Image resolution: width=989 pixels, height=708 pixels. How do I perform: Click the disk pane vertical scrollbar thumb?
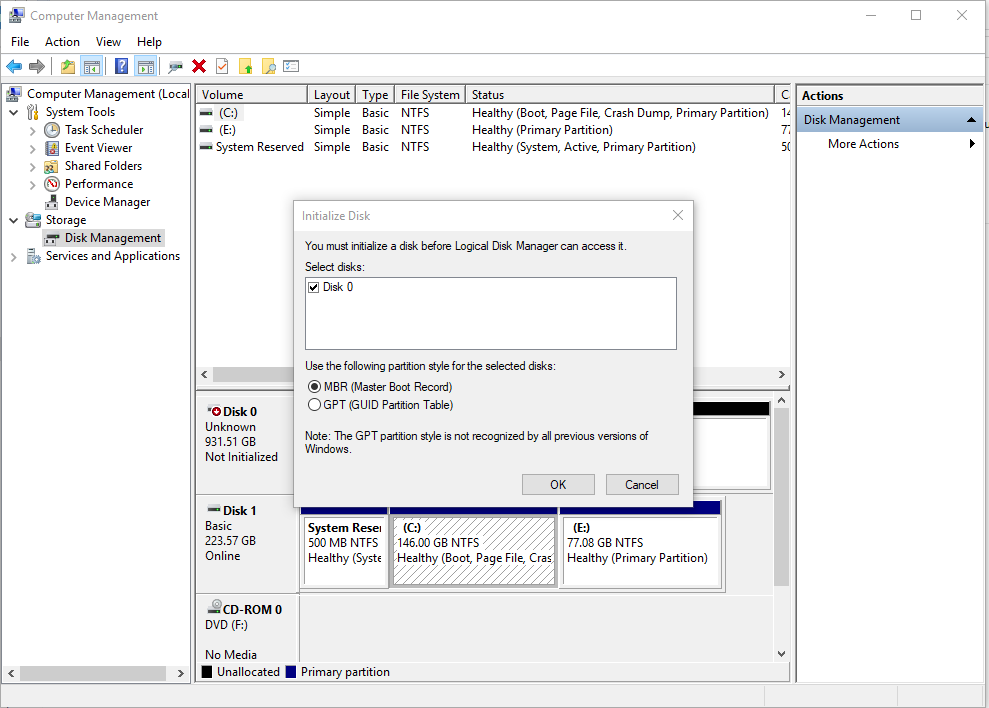point(781,497)
